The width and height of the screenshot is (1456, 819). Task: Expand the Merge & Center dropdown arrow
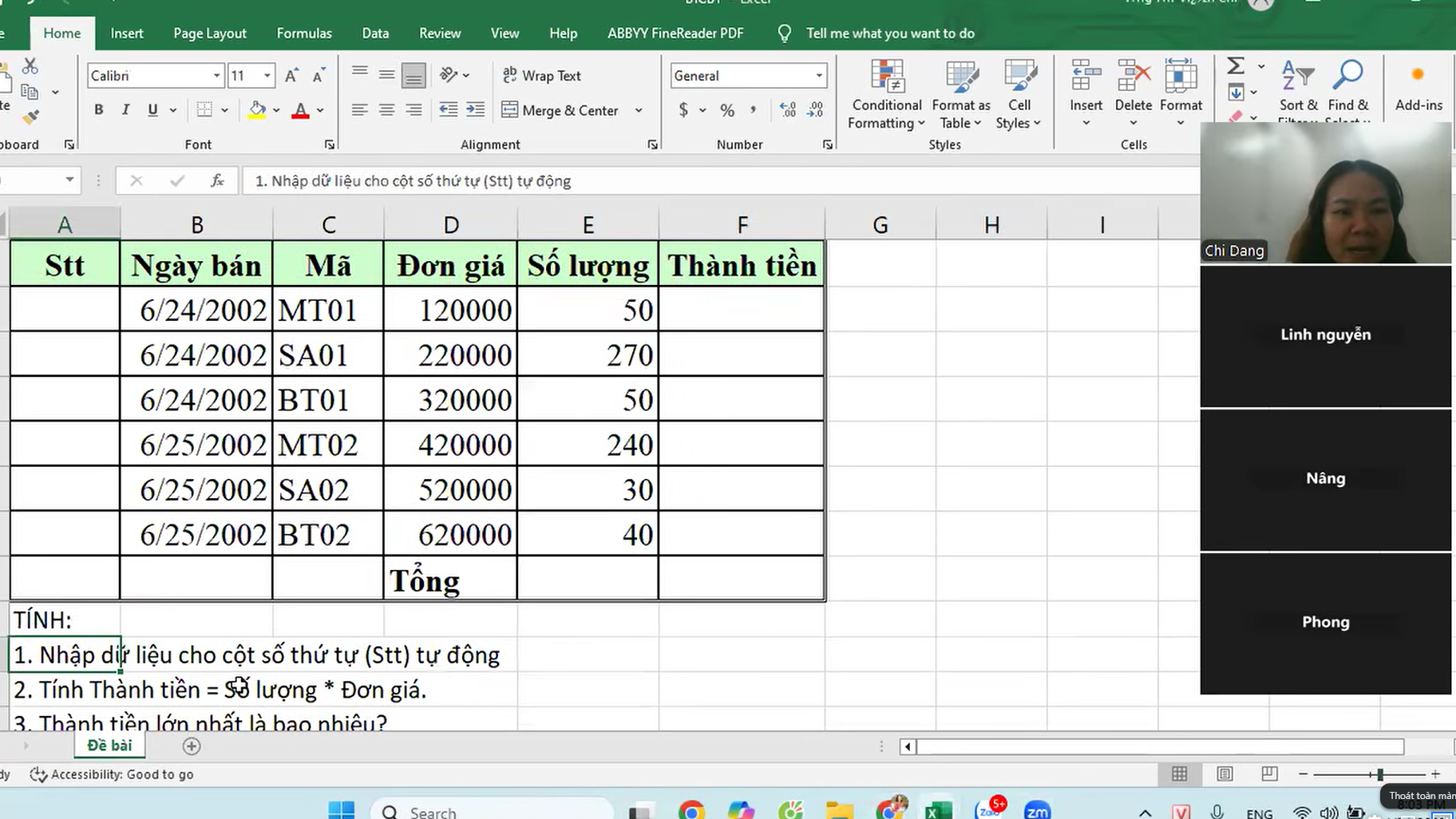coord(639,110)
